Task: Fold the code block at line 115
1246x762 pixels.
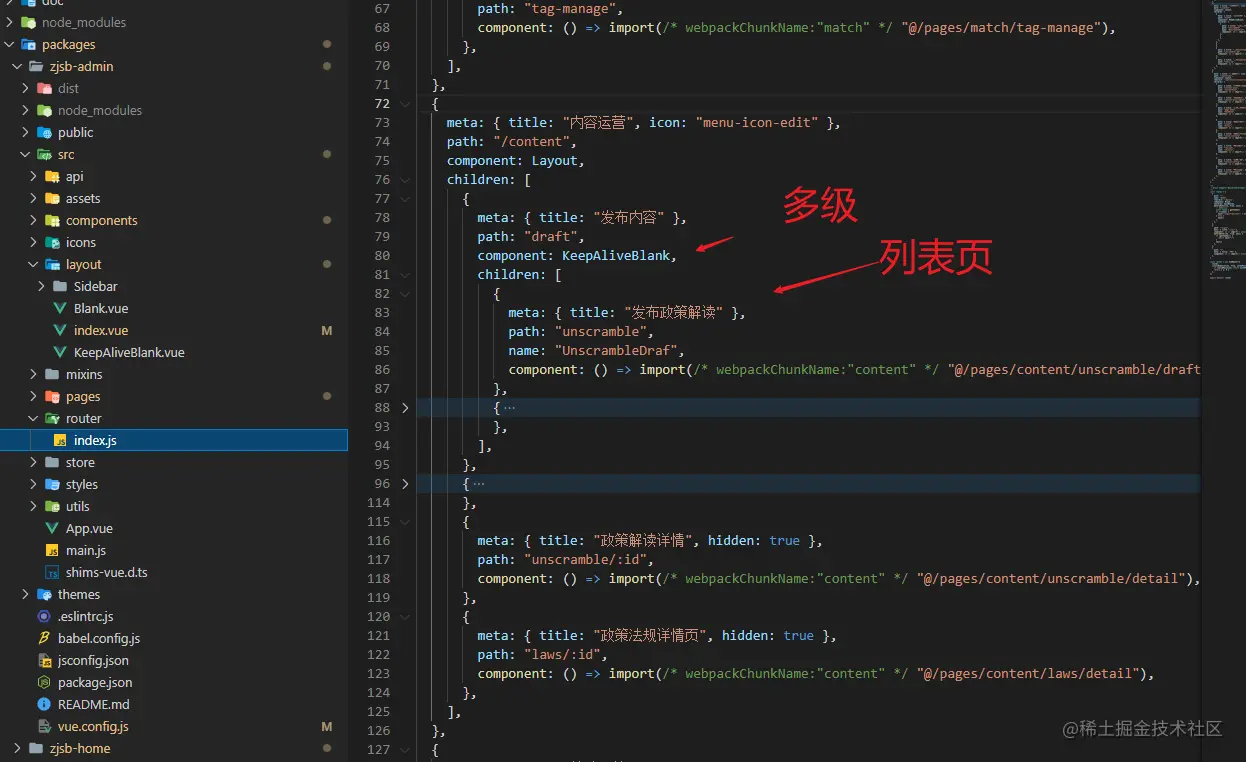Action: coord(405,521)
